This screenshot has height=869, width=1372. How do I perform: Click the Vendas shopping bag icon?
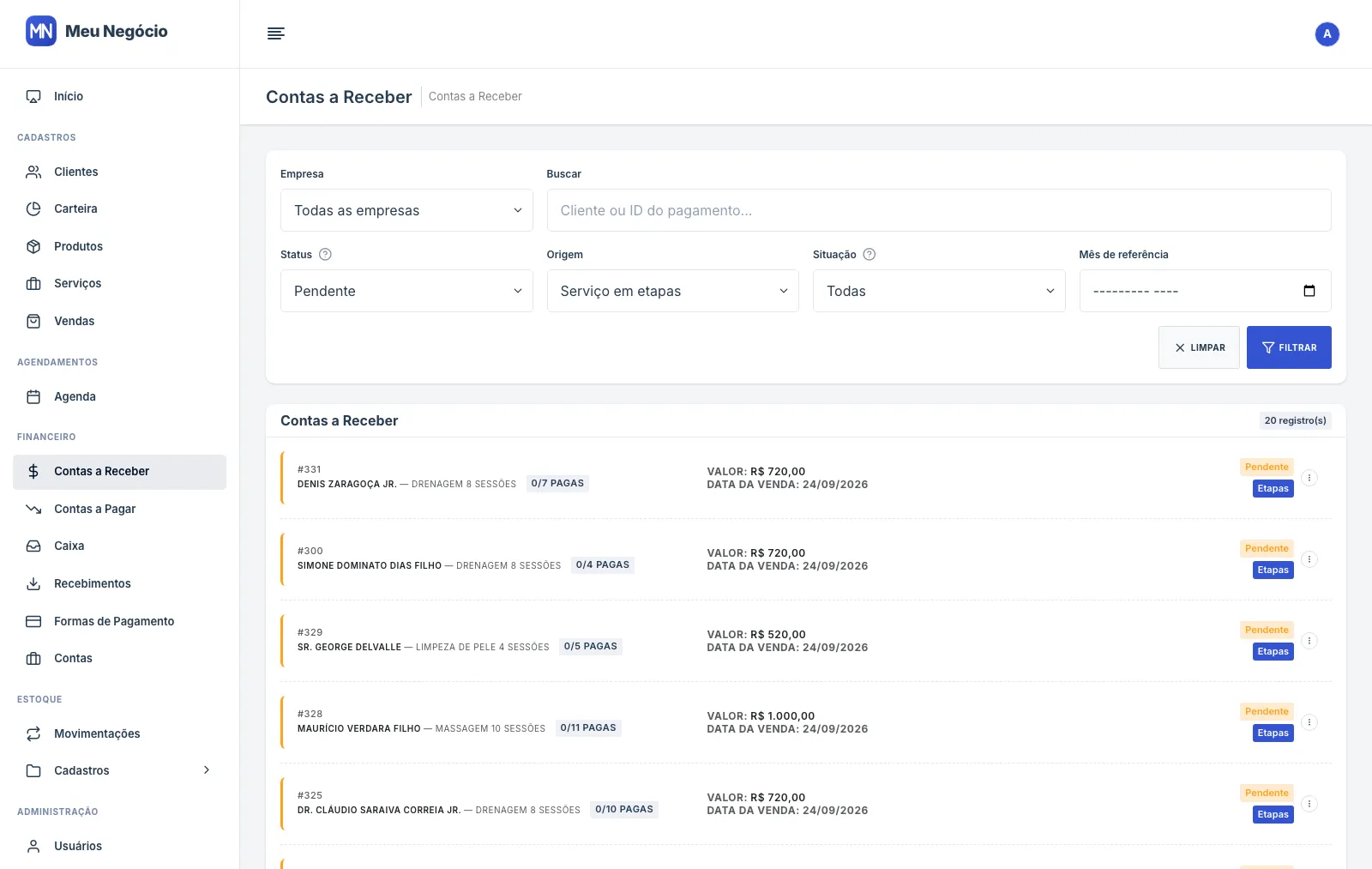click(x=33, y=321)
